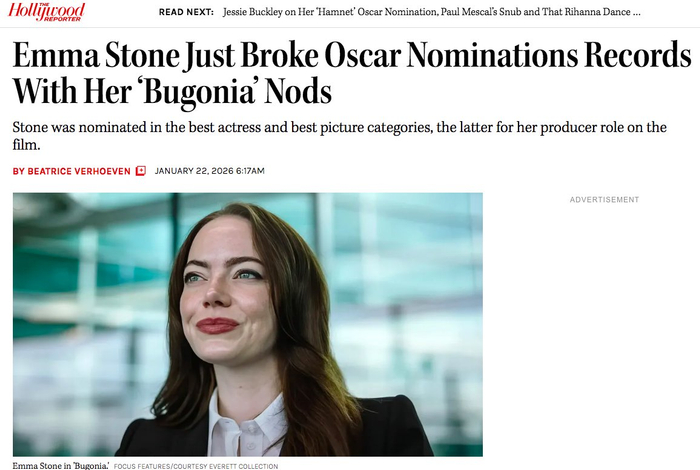The height and width of the screenshot is (470, 700).
Task: Open author Beatrice Verhoeven's byline link
Action: click(x=79, y=171)
